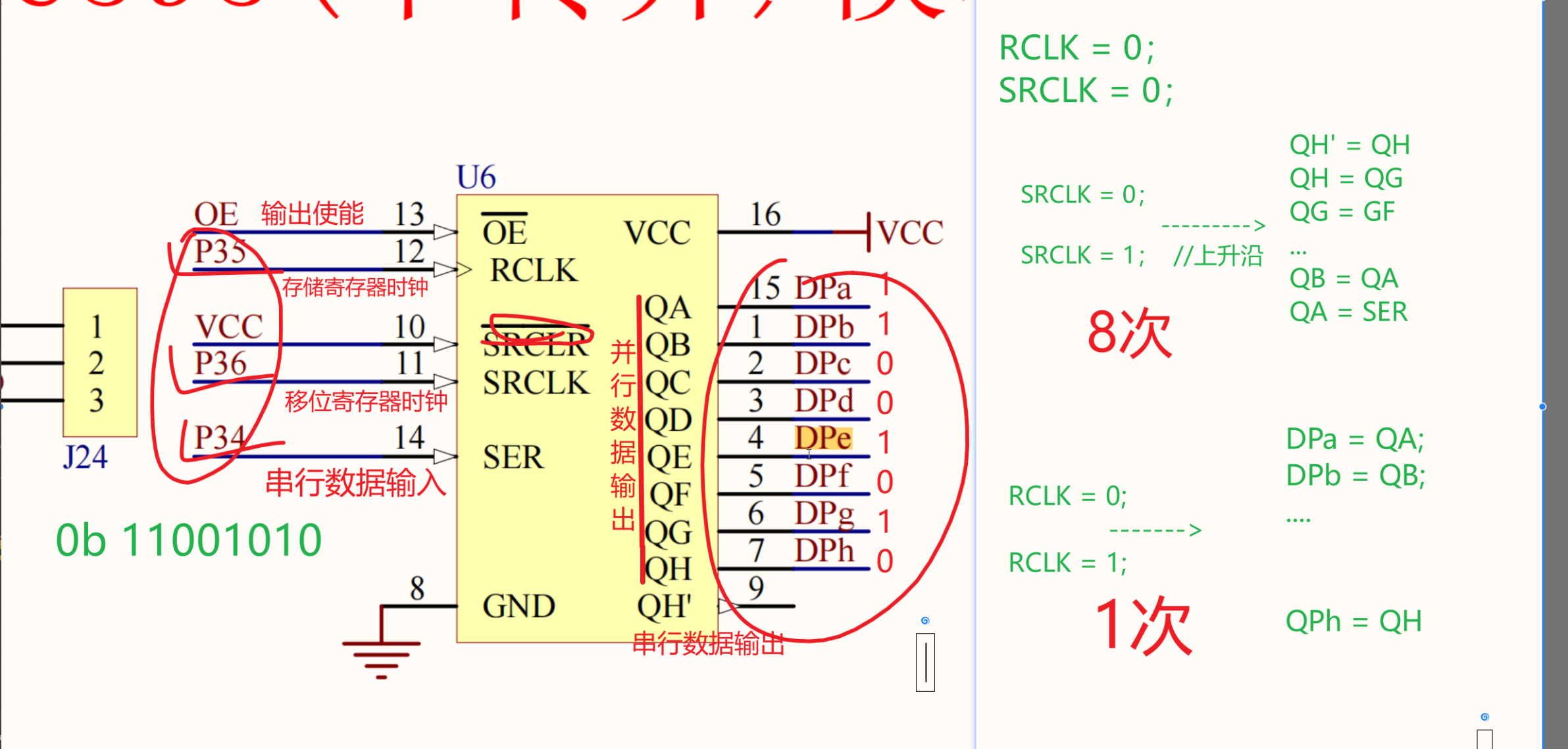Viewport: 1568px width, 749px height.
Task: Click the chip designator "U6"
Action: tap(476, 178)
